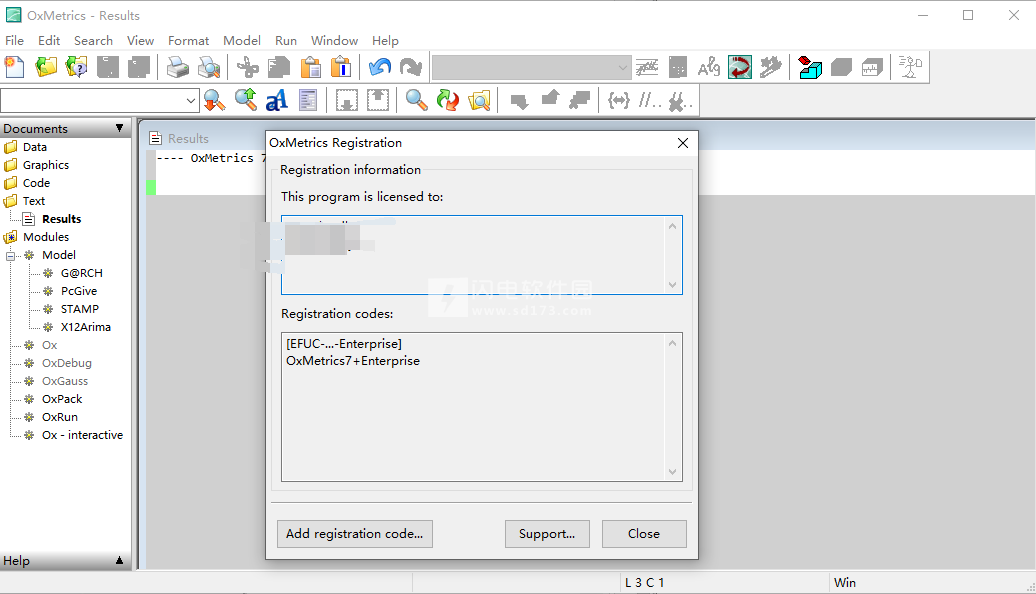
Task: Select the G@RCH module
Action: click(82, 273)
